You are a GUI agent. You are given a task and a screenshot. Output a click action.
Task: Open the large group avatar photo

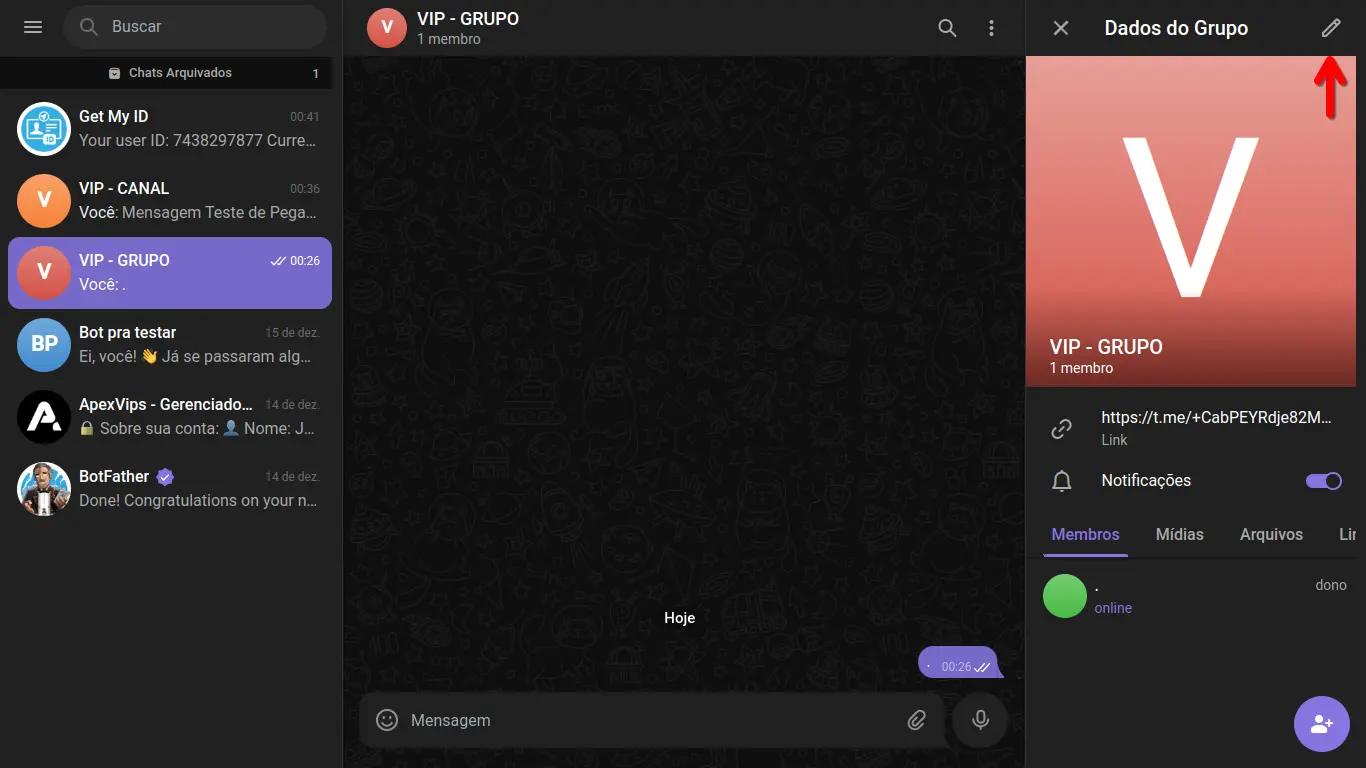1191,222
